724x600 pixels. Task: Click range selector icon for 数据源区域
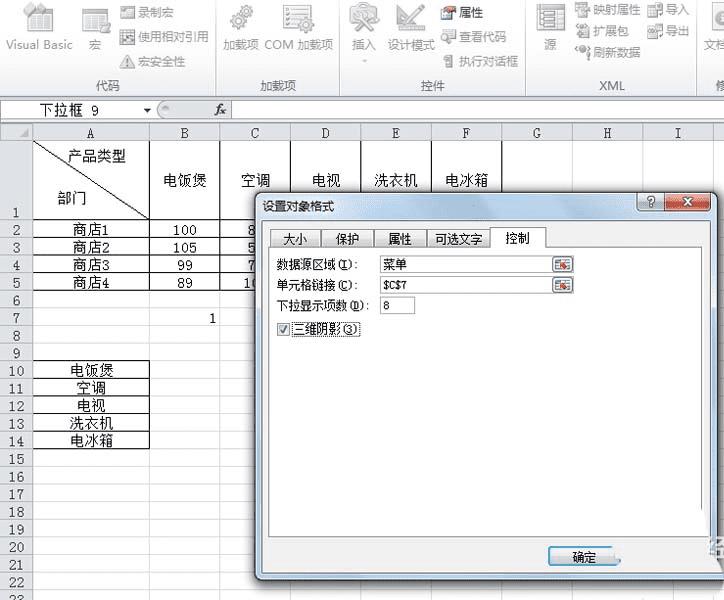tap(562, 264)
